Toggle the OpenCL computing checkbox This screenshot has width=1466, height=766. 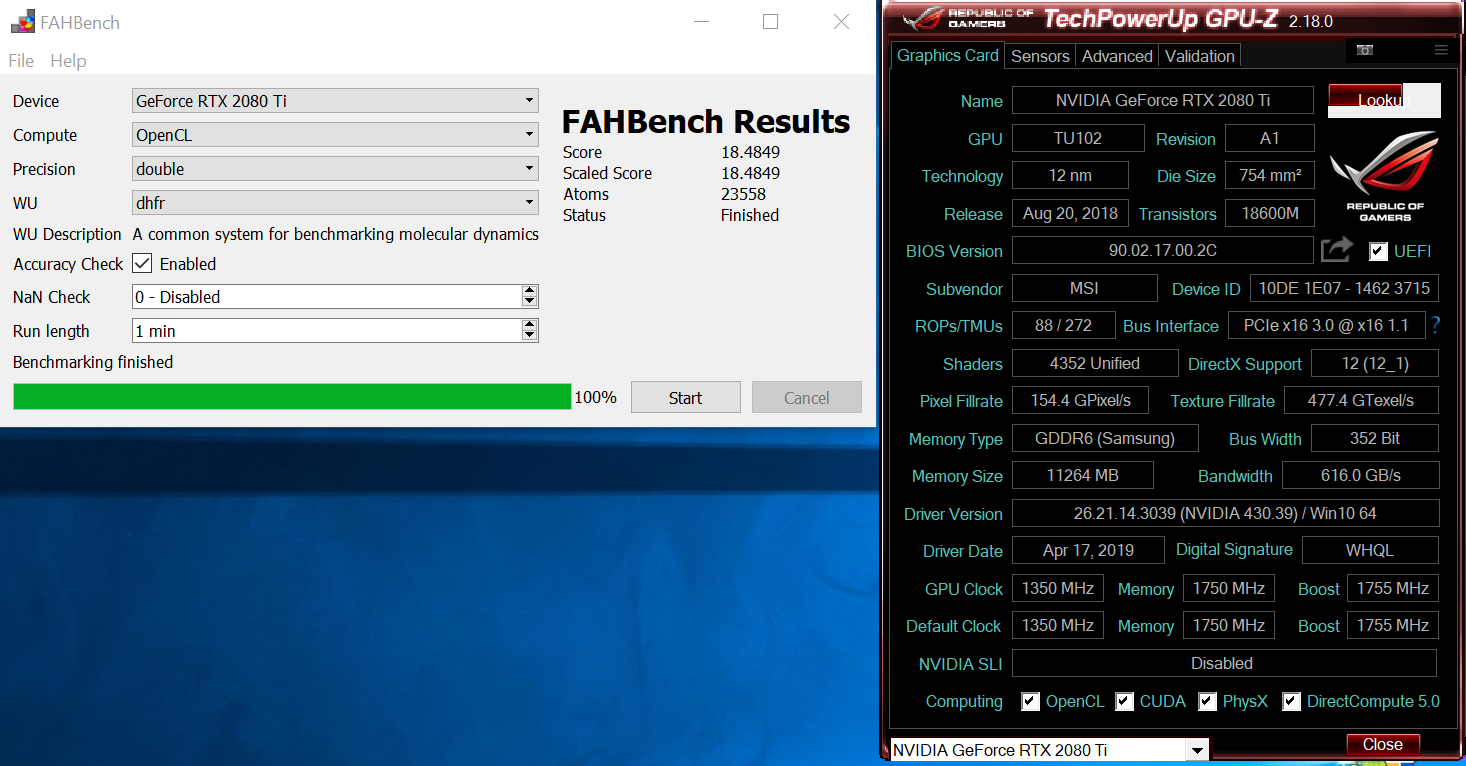click(1030, 701)
